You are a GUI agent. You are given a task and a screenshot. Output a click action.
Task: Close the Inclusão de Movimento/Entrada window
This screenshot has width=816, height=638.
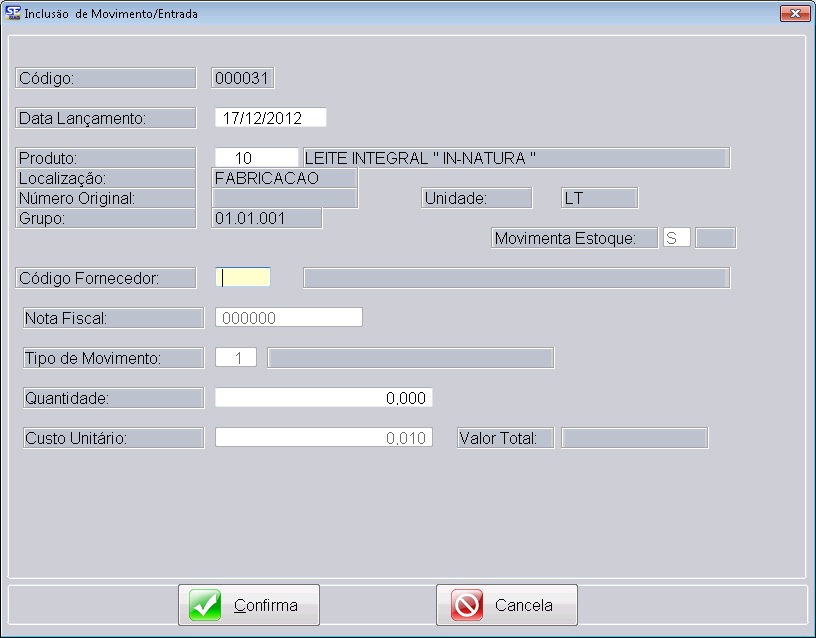point(794,14)
